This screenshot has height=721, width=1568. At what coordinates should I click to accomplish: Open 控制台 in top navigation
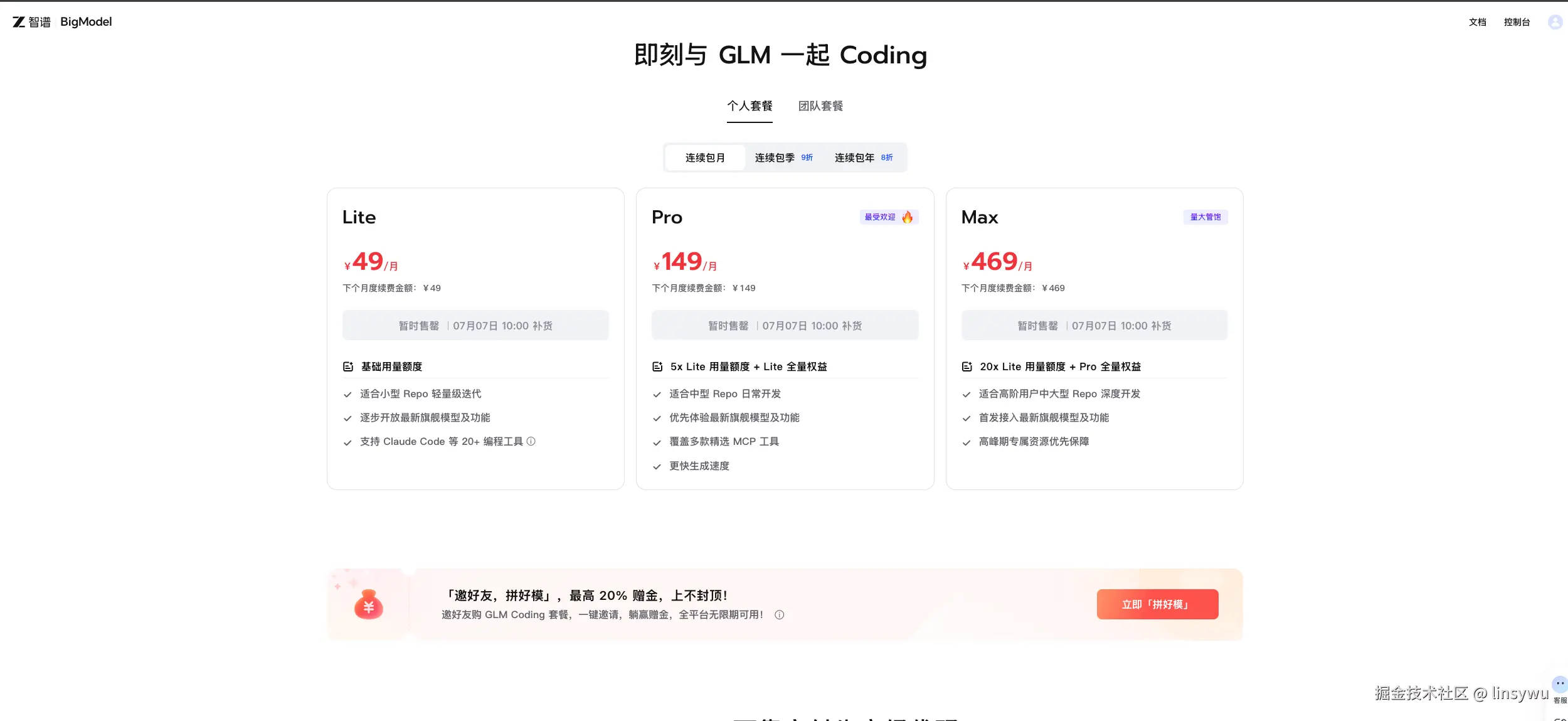click(x=1517, y=22)
